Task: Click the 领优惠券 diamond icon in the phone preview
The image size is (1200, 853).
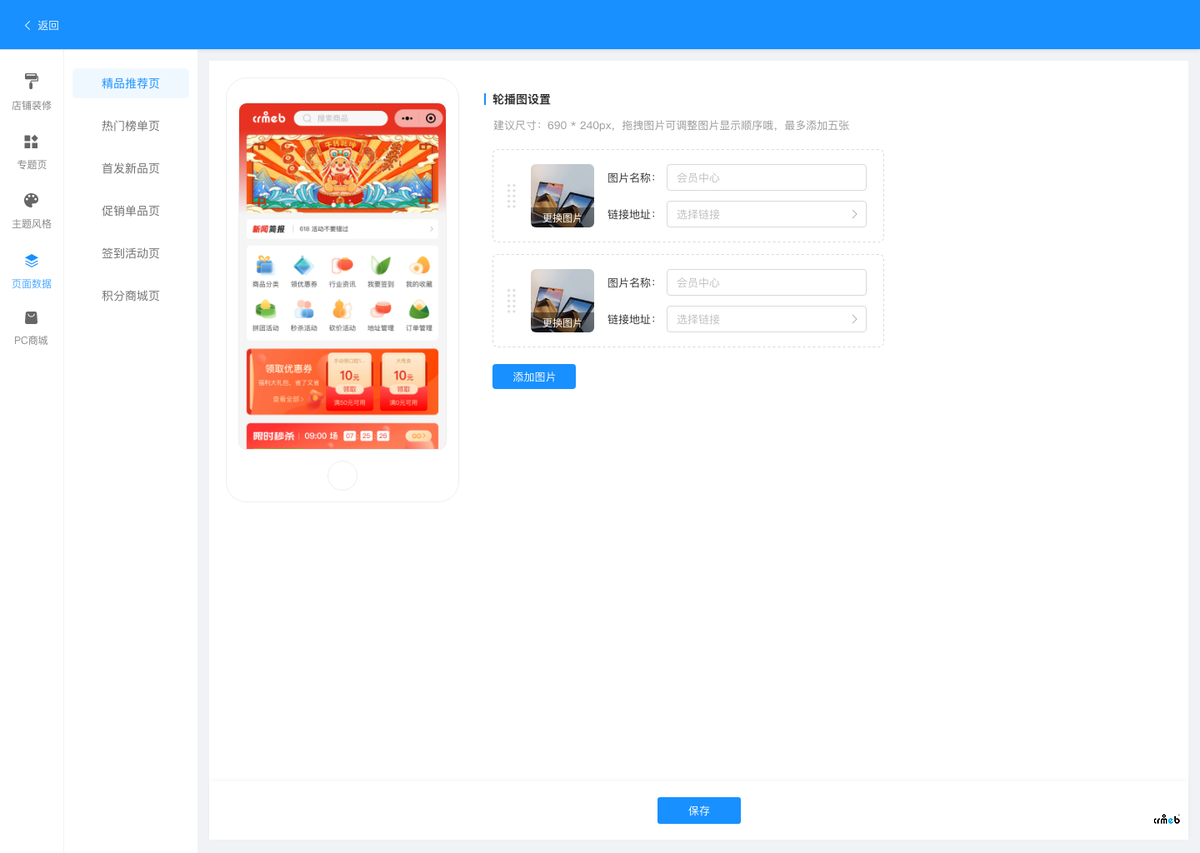Action: [303, 265]
